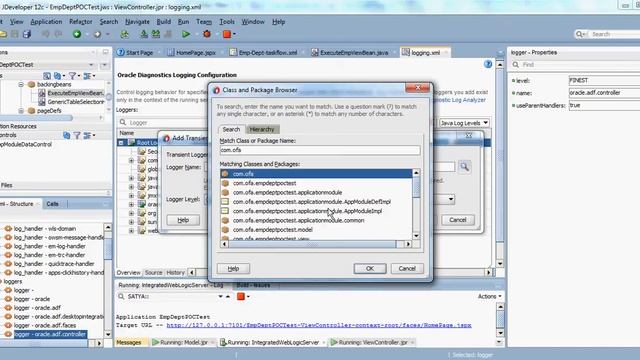The height and width of the screenshot is (360, 640).
Task: Select the highlighted com.ofa package row
Action: (x=316, y=174)
